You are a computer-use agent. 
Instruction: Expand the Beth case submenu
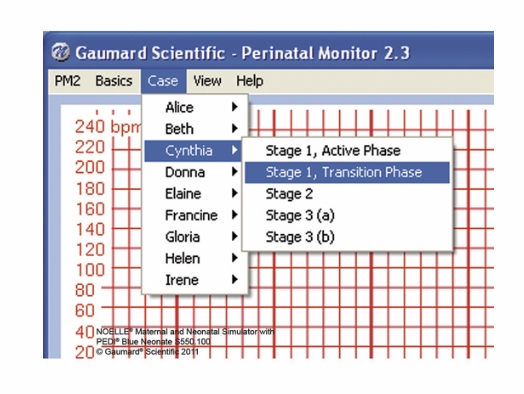click(x=194, y=129)
